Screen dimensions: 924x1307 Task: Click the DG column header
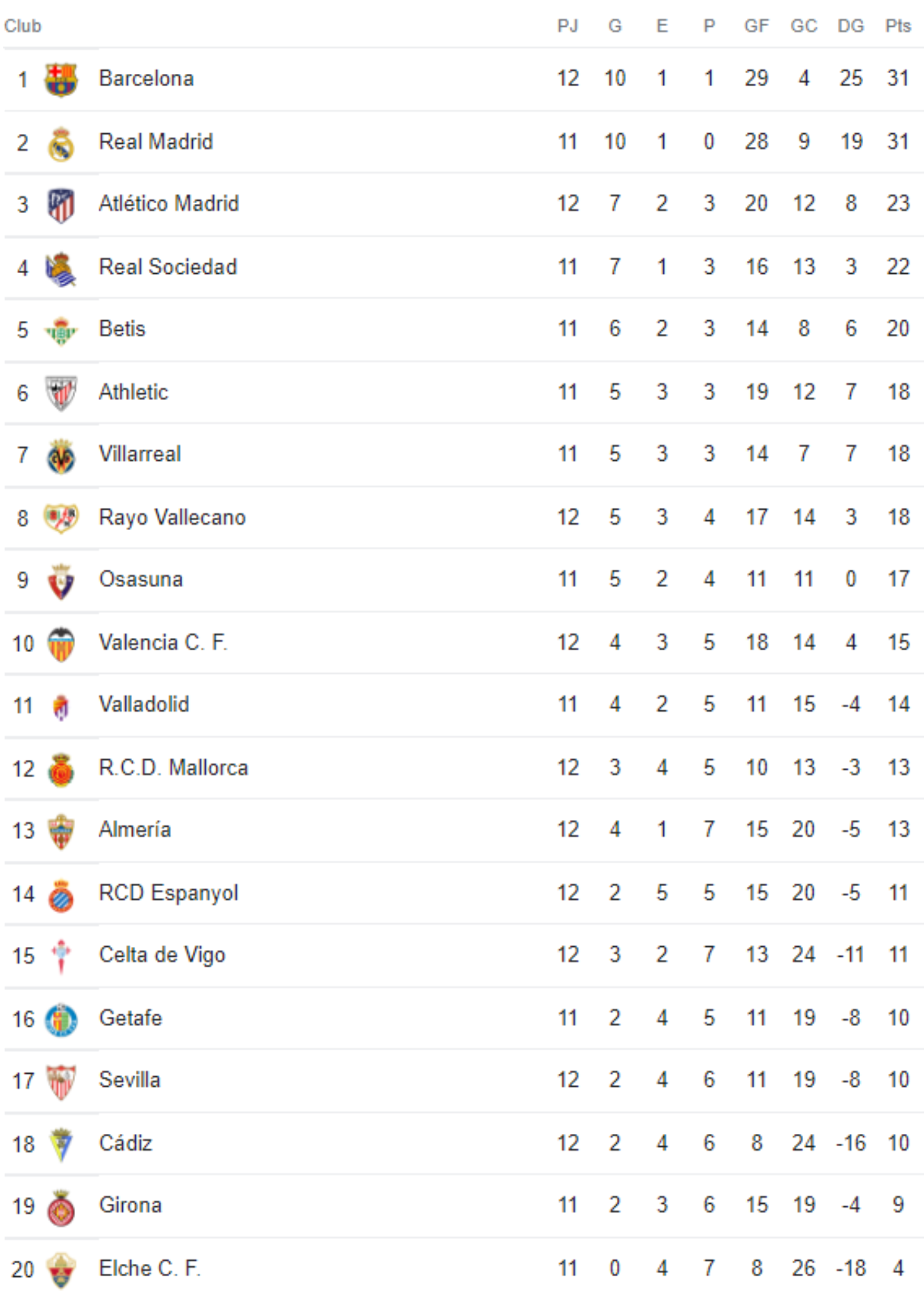coord(851,25)
